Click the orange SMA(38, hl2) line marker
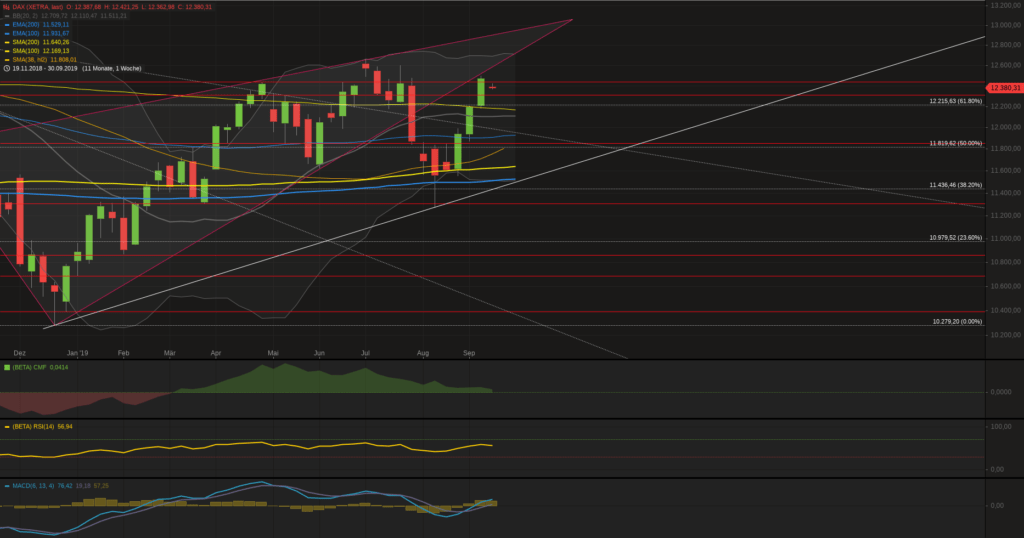The height and width of the screenshot is (538, 1024). [x=6, y=59]
